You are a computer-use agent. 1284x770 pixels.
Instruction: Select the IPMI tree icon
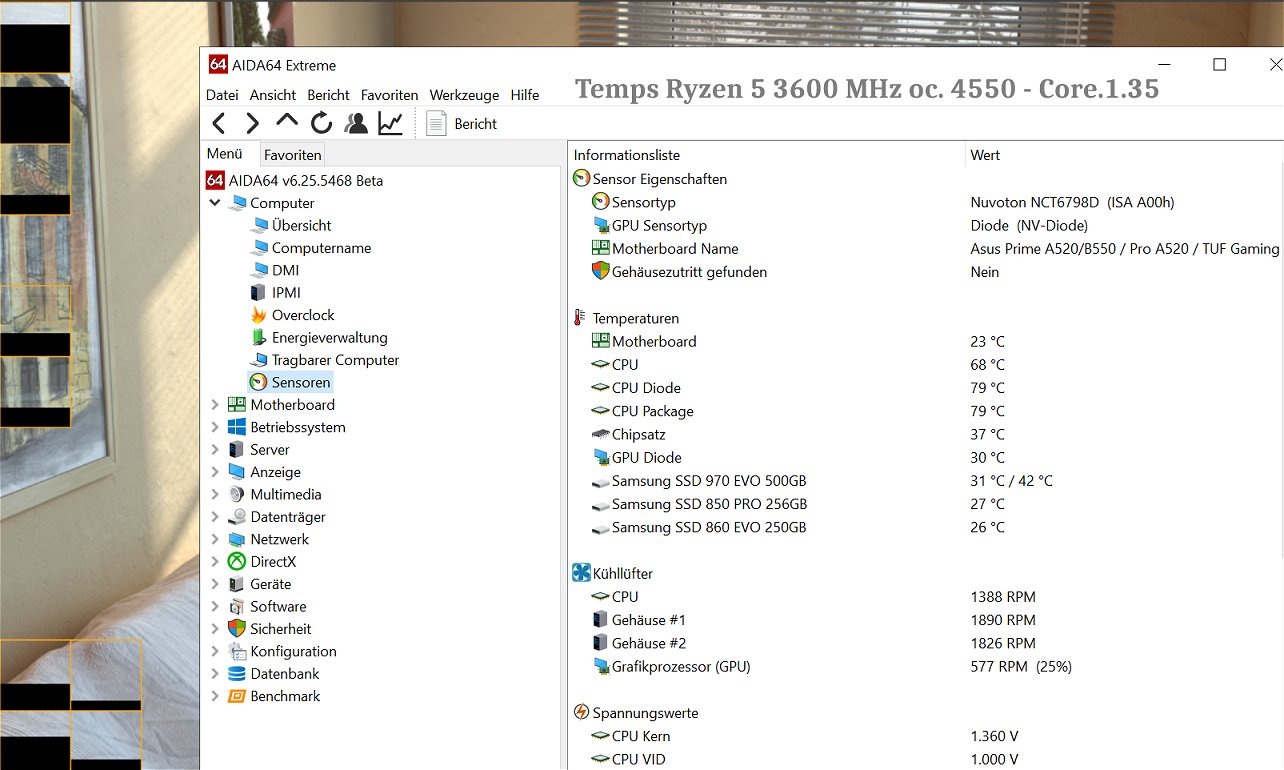(x=258, y=293)
